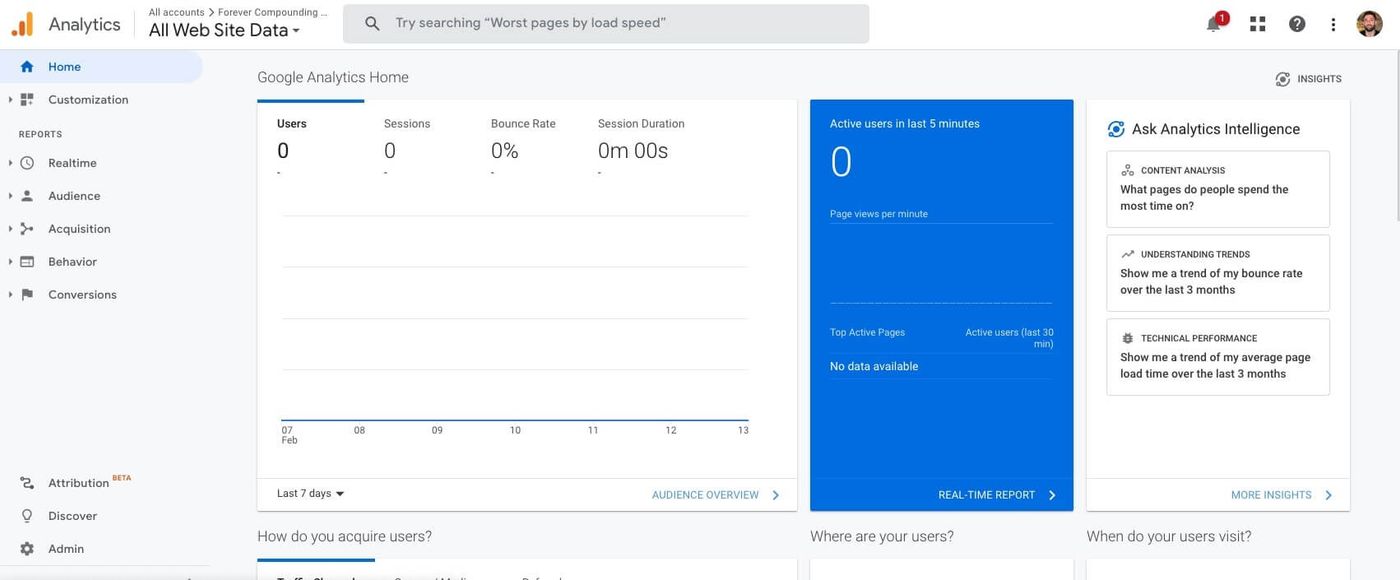The image size is (1400, 580).
Task: Click the Understanding Trends line icon
Action: coord(1128,254)
